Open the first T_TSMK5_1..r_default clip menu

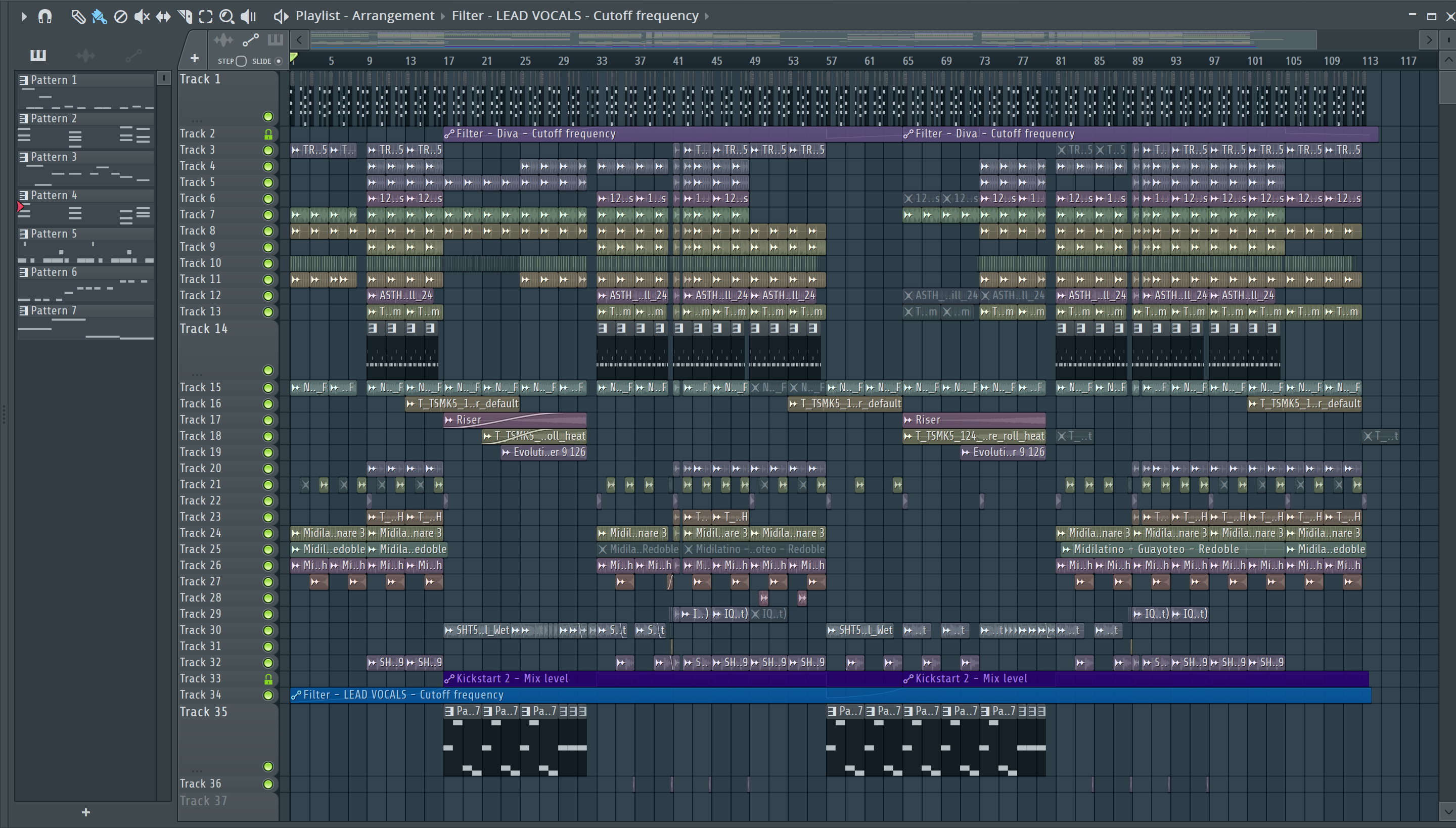[411, 404]
